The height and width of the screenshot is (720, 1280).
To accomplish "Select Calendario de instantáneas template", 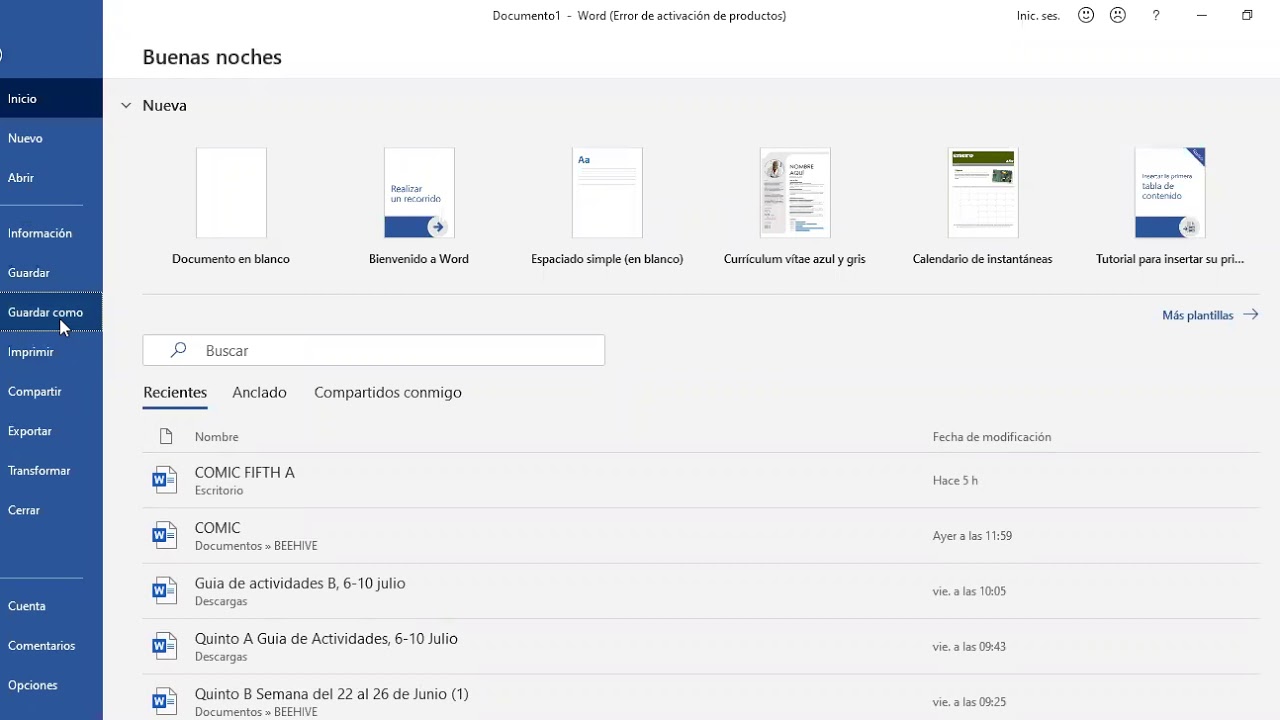I will (983, 207).
